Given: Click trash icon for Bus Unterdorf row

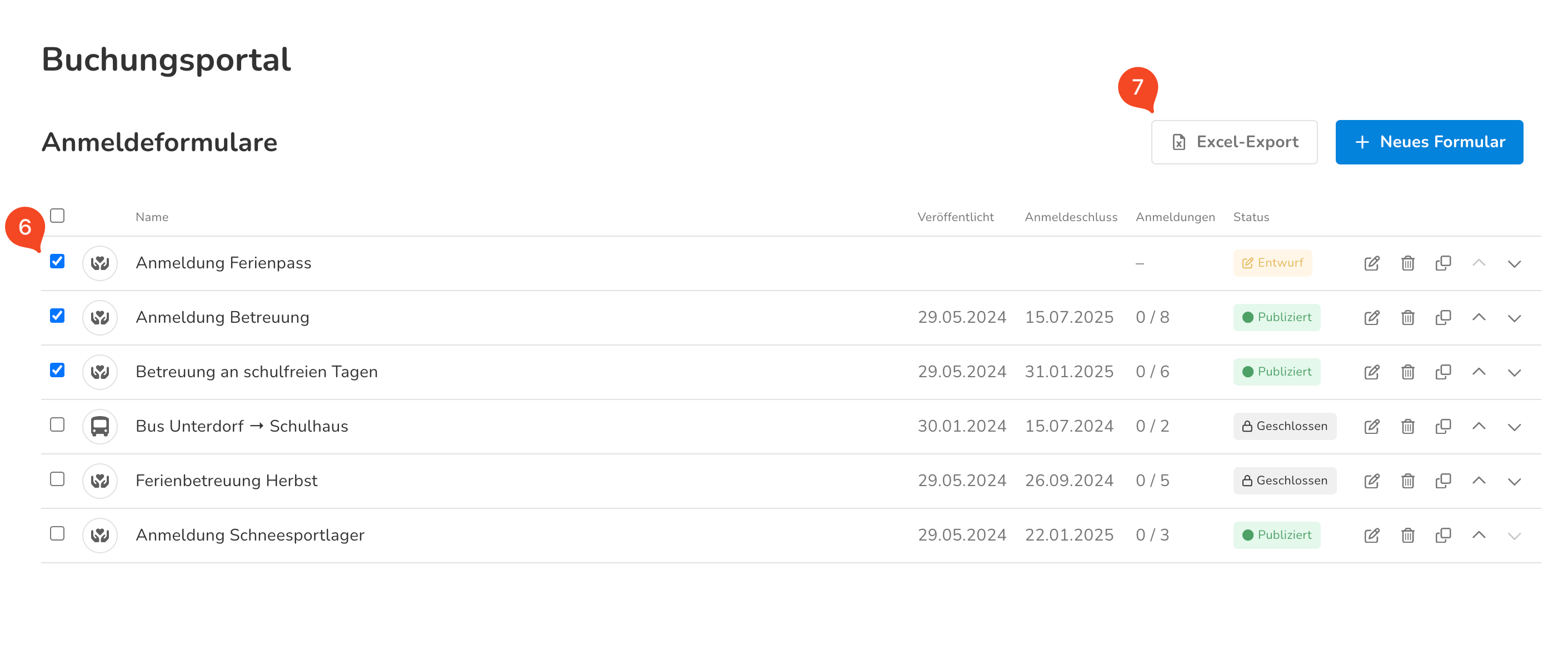Looking at the screenshot, I should (1407, 427).
